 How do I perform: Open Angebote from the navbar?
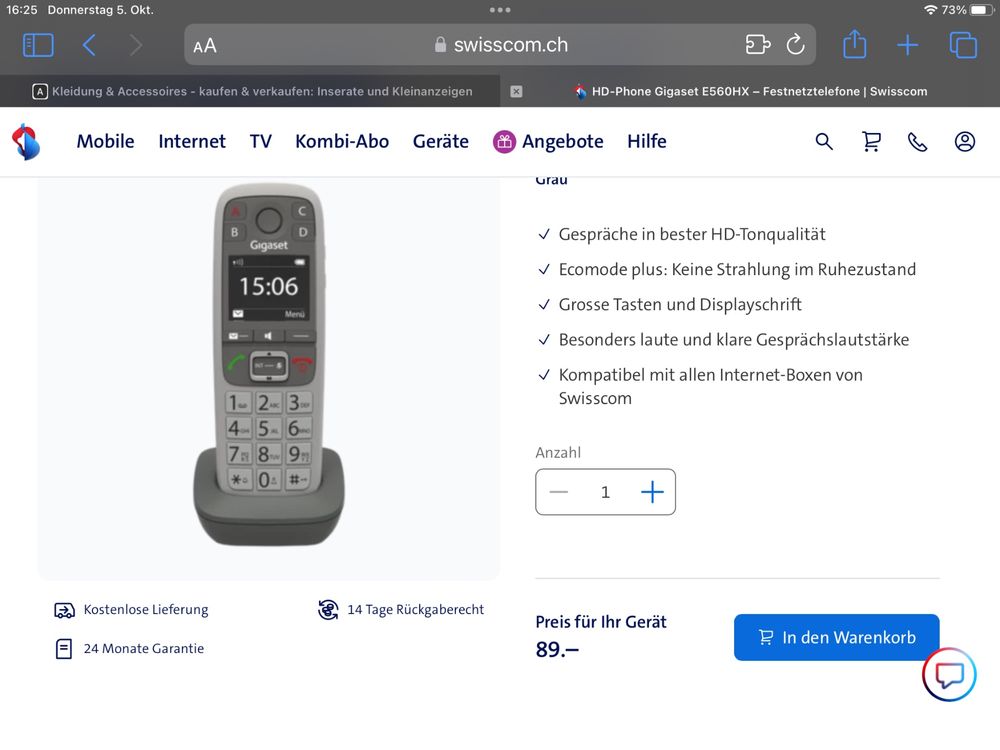pos(562,141)
